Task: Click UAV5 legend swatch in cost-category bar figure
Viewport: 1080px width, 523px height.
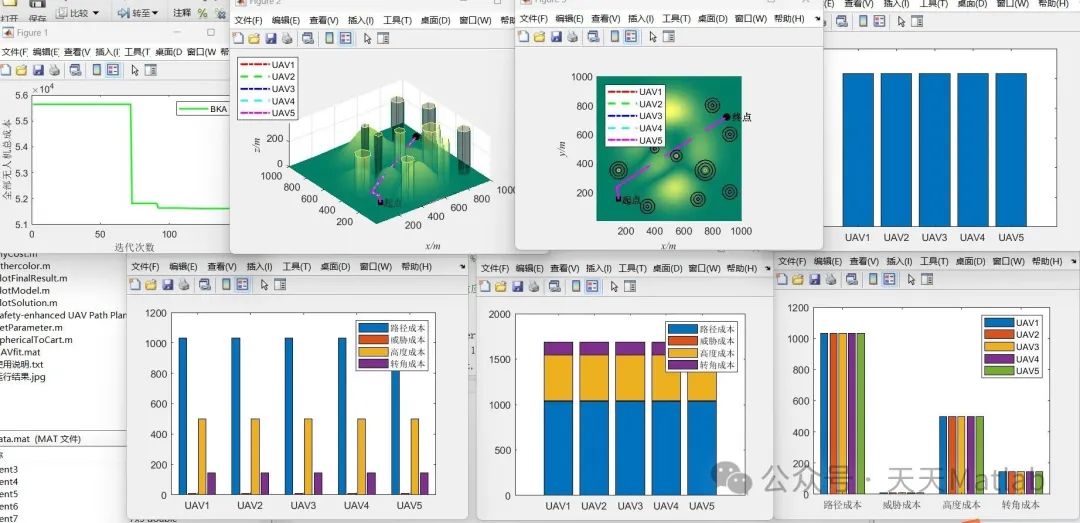Action: point(998,371)
